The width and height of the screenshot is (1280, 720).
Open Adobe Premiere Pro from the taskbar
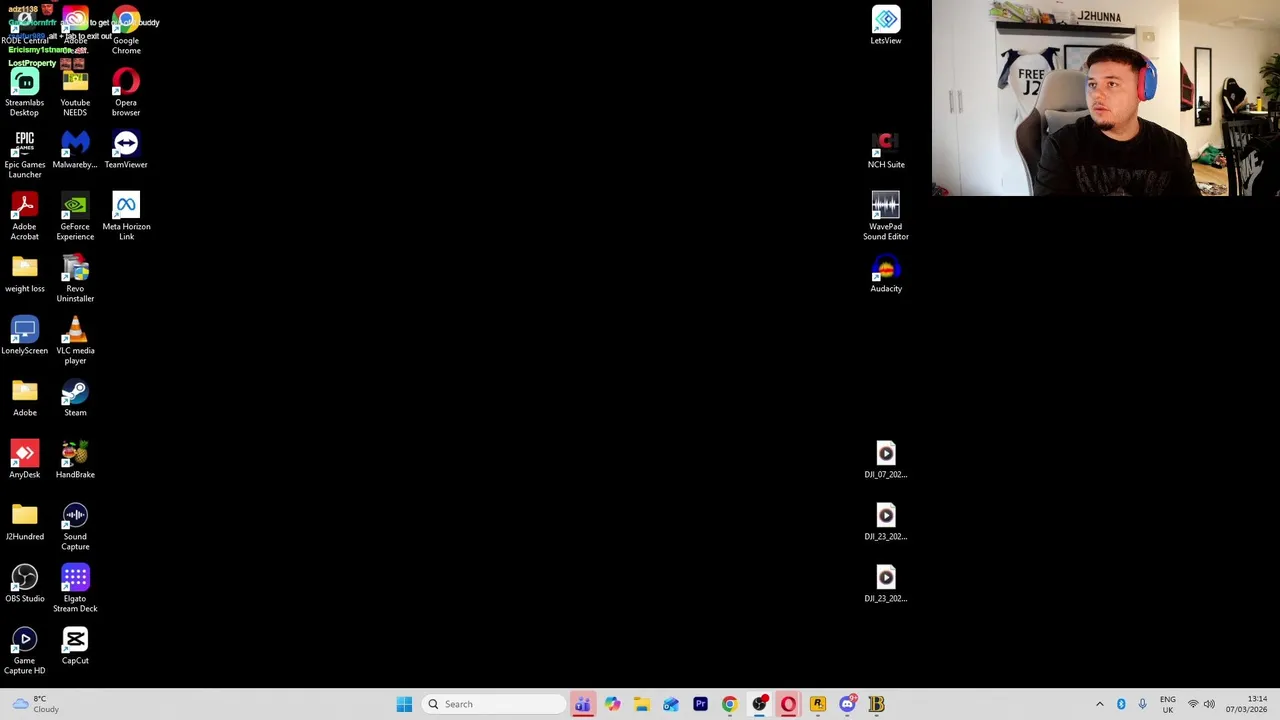700,704
